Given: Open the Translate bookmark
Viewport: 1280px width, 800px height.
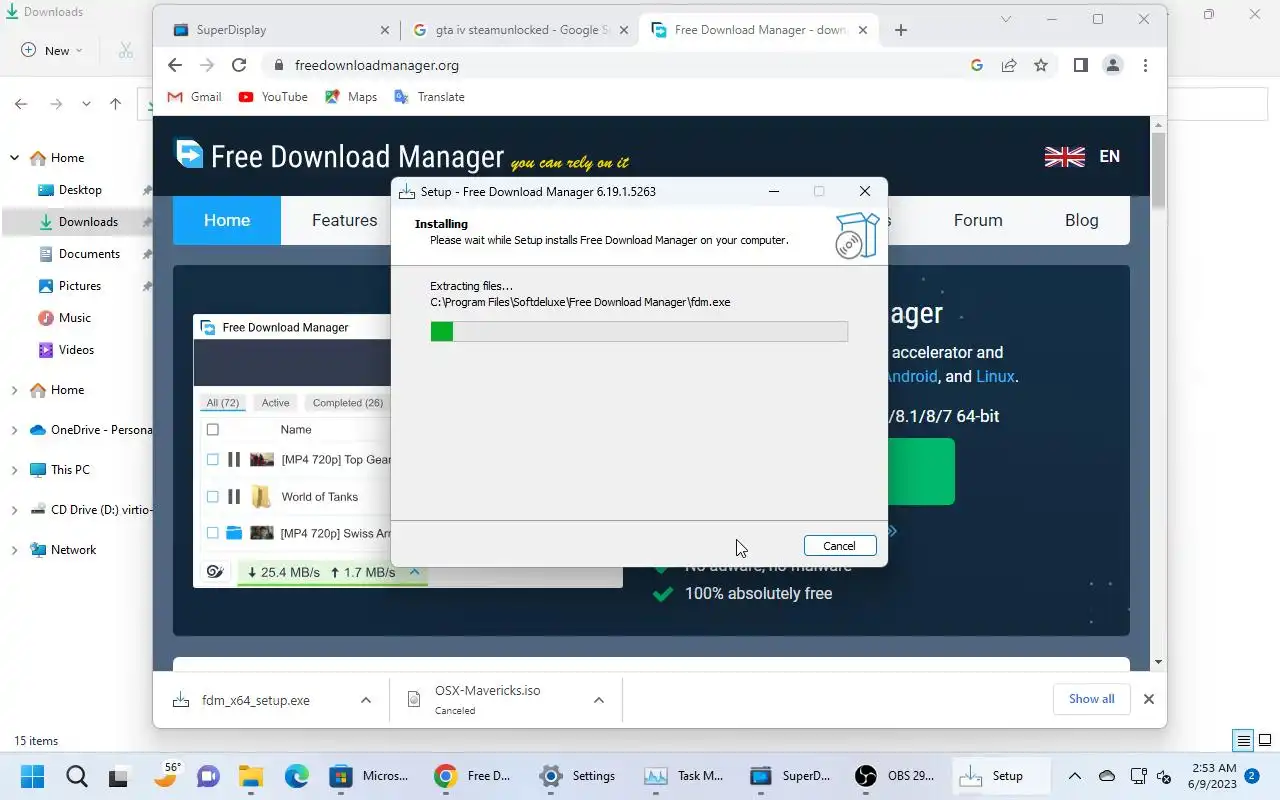Looking at the screenshot, I should pos(430,97).
